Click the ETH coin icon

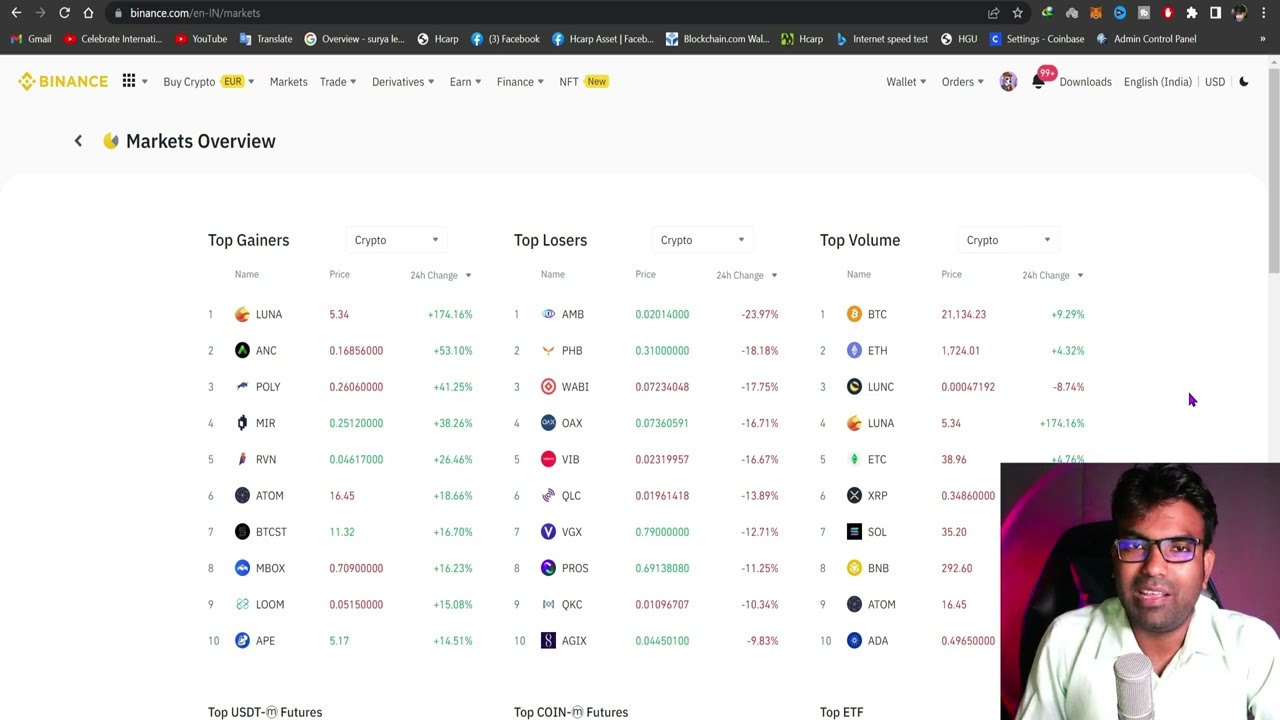(x=854, y=350)
